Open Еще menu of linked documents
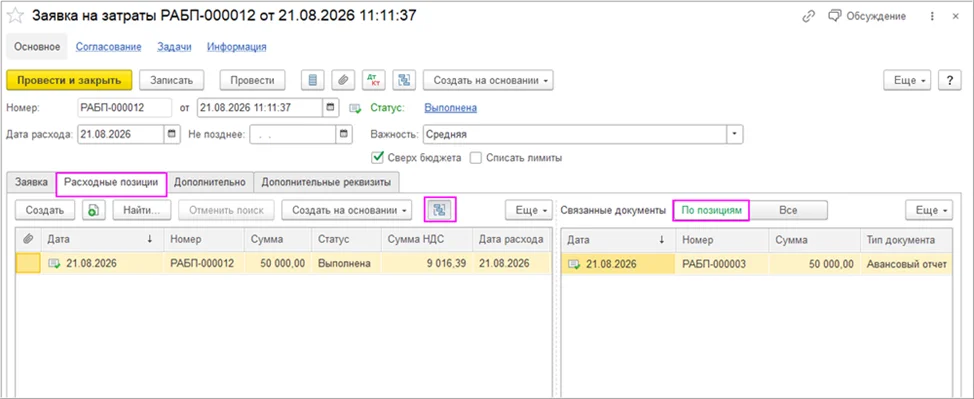This screenshot has height=399, width=974. coord(929,210)
